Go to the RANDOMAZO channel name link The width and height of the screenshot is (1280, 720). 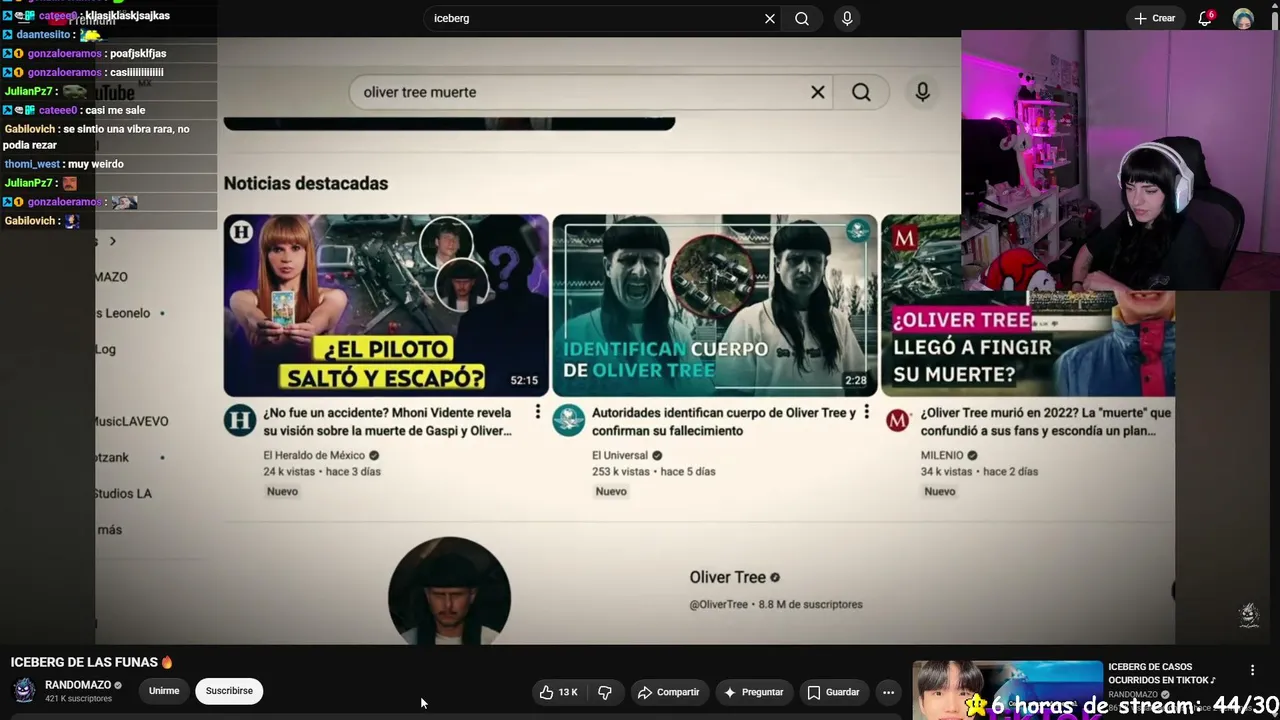coord(78,685)
